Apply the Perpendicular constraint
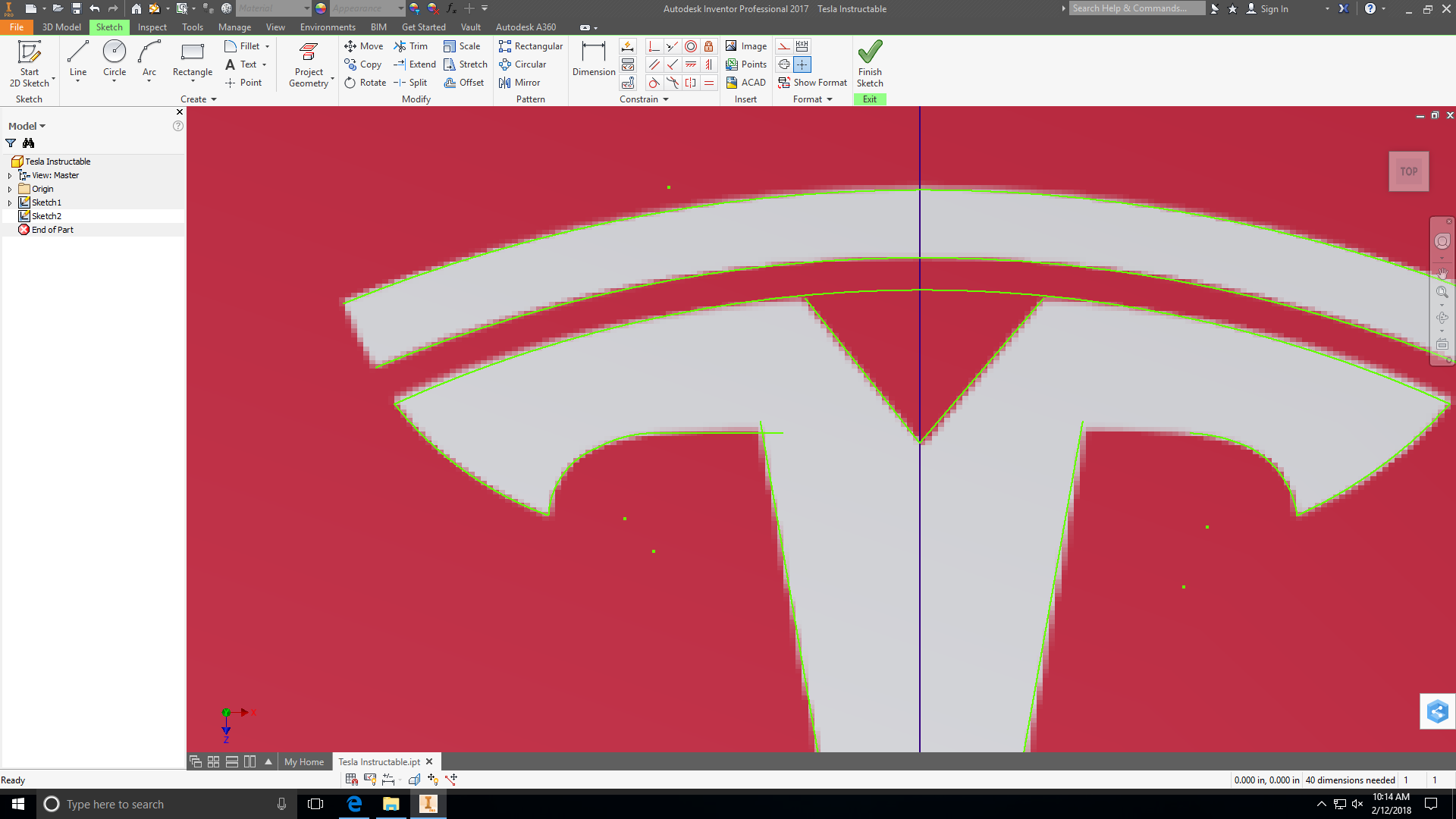Viewport: 1456px width, 819px height. 673,64
